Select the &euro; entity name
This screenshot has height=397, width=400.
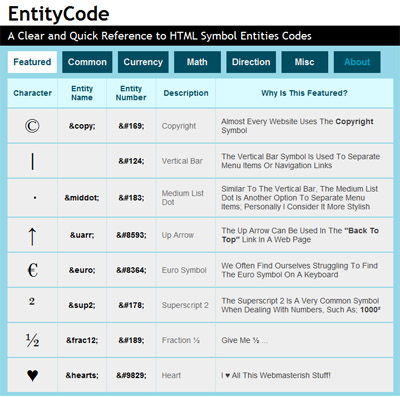82,270
